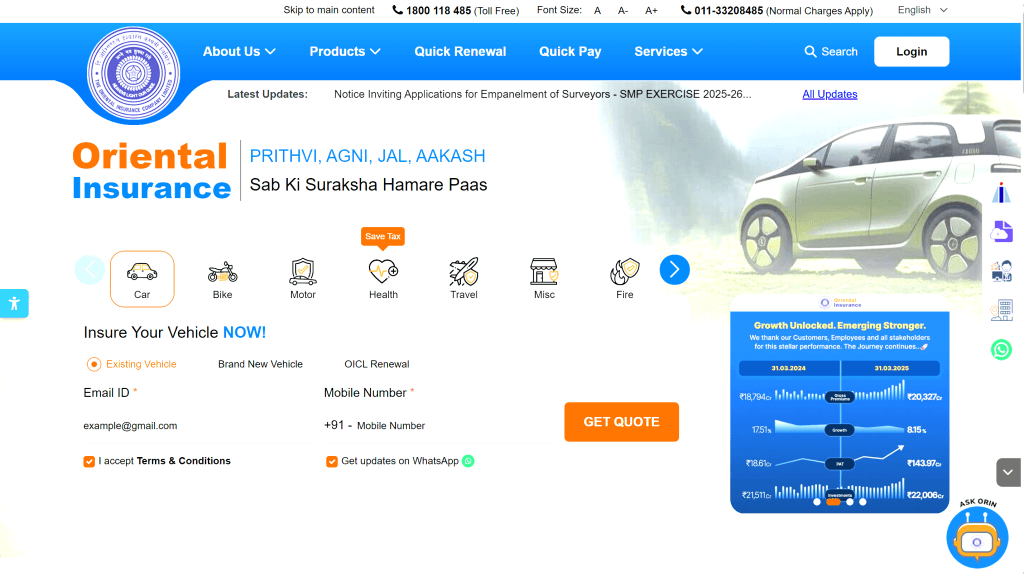The height and width of the screenshot is (576, 1024).
Task: Click the active orange banner carousel indicator
Action: coord(833,502)
